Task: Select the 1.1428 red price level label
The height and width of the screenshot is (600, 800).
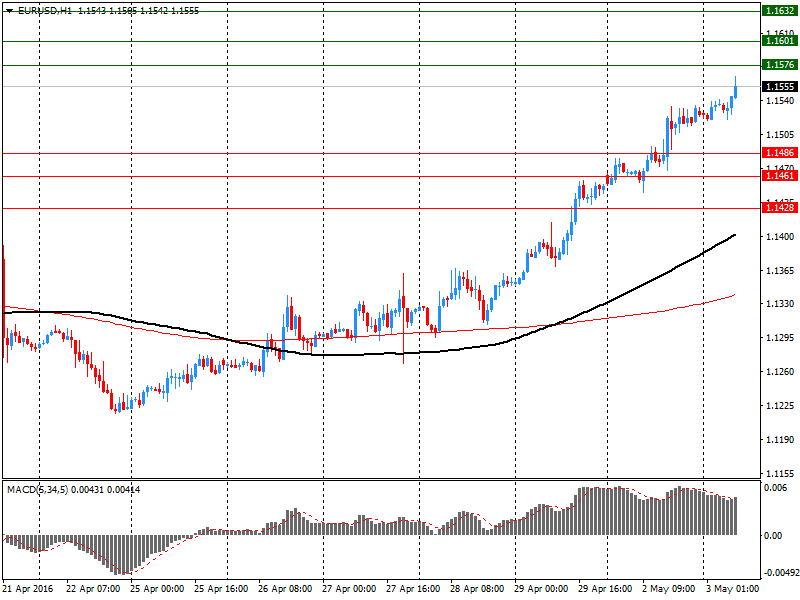Action: (x=780, y=208)
